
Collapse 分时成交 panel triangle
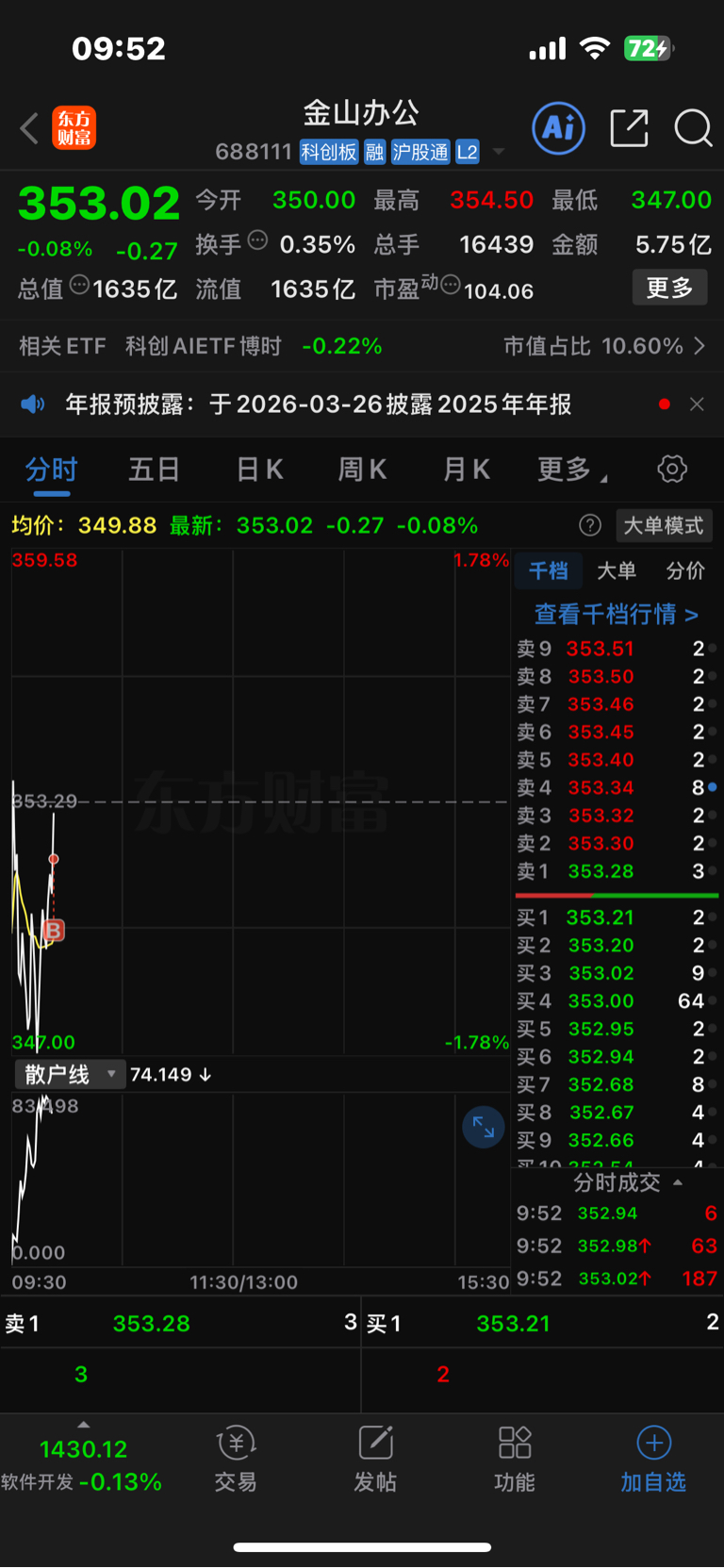(678, 1182)
